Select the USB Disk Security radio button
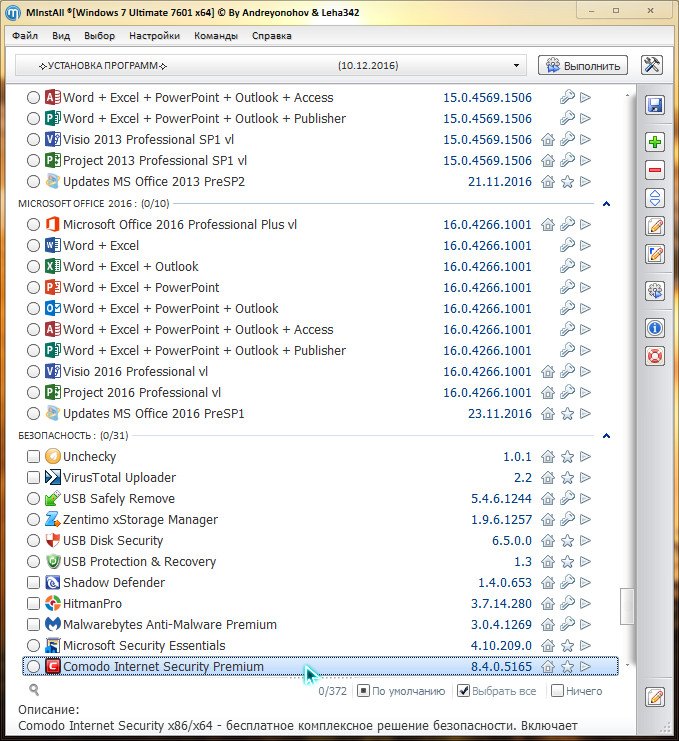679x741 pixels. pos(33,540)
